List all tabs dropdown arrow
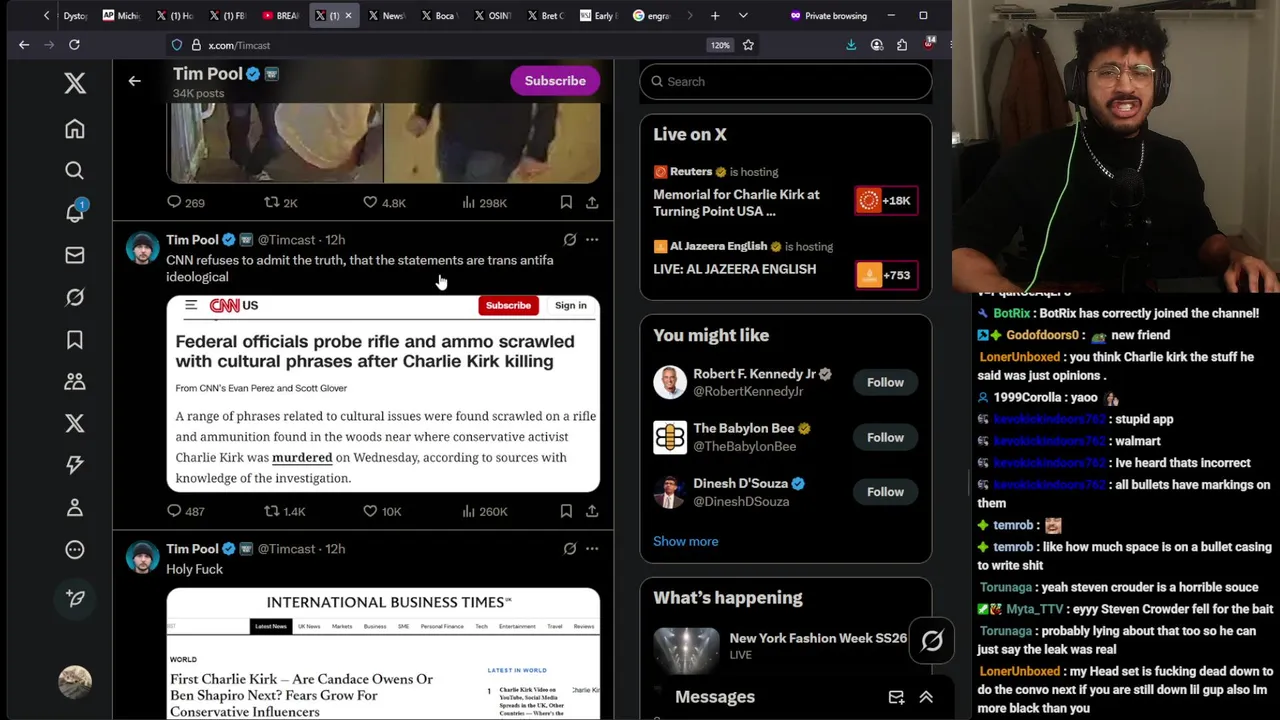Viewport: 1280px width, 720px height. pos(743,16)
